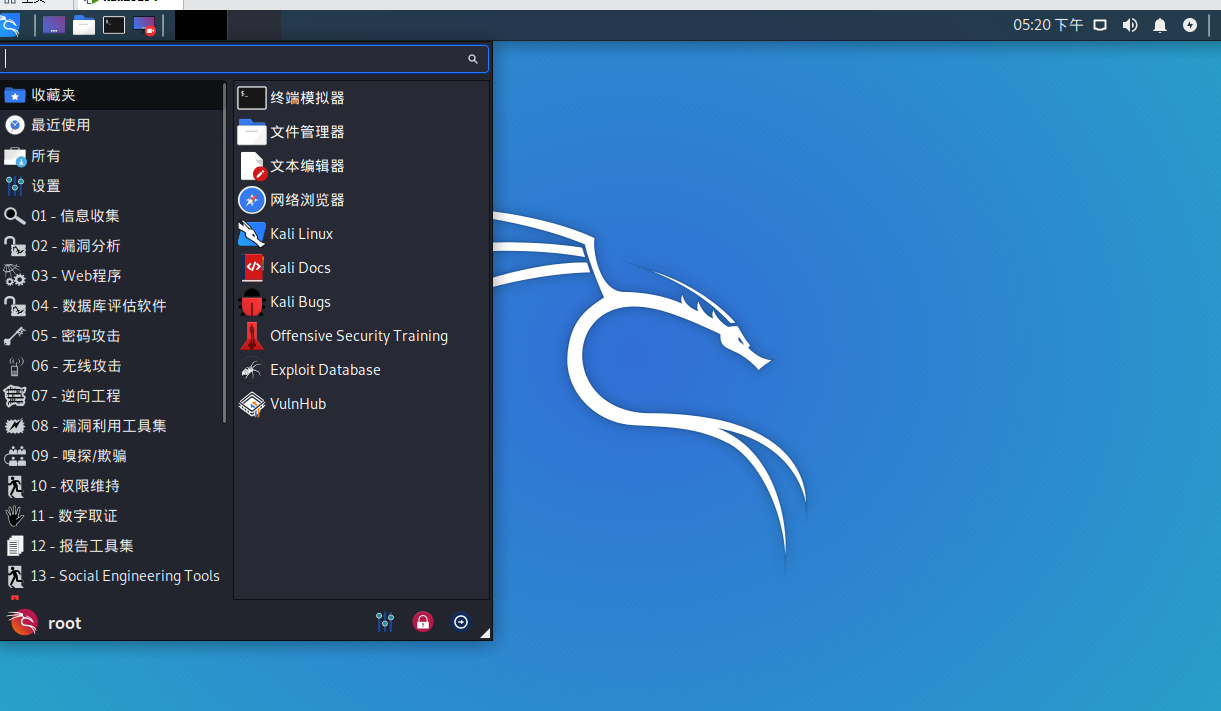Image resolution: width=1221 pixels, height=711 pixels.
Task: Open the Kali Bugs entry
Action: point(361,302)
